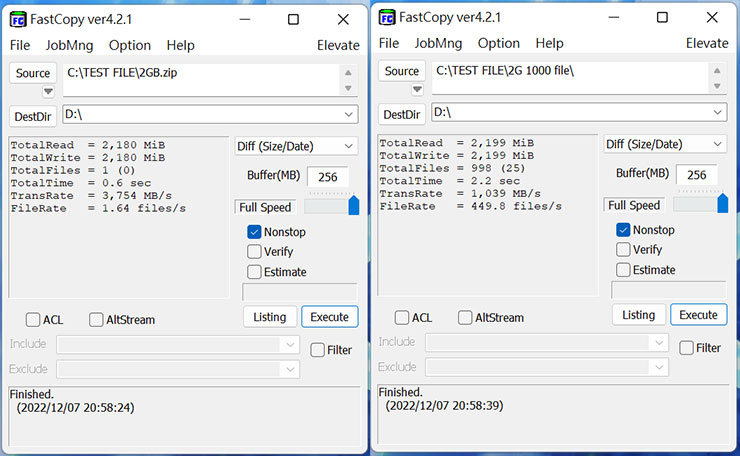Open the JobMng menu in the right window
Image resolution: width=740 pixels, height=456 pixels.
(x=438, y=43)
